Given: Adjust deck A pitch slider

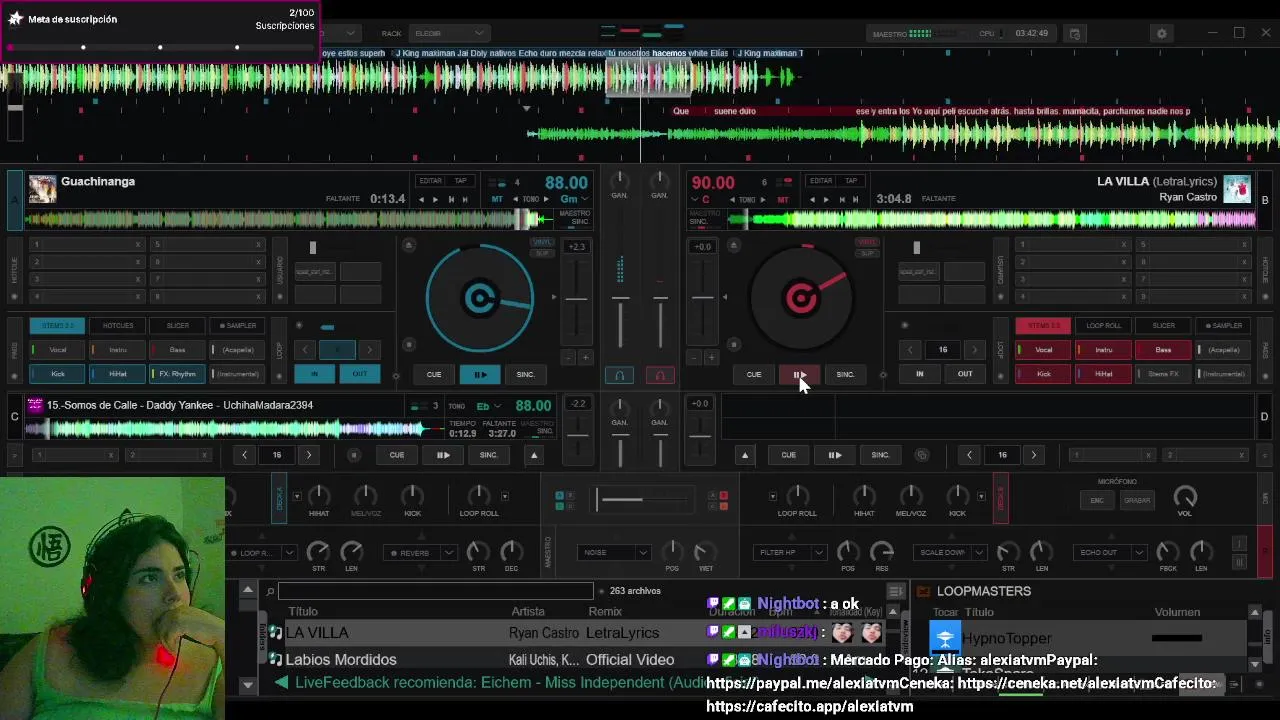Looking at the screenshot, I should [x=577, y=298].
